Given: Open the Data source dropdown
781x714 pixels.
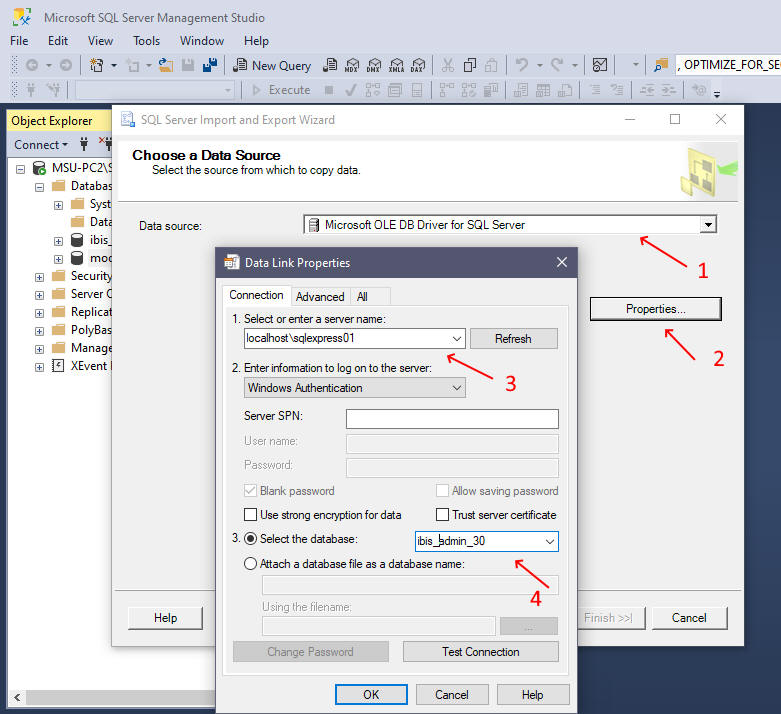Looking at the screenshot, I should point(708,225).
